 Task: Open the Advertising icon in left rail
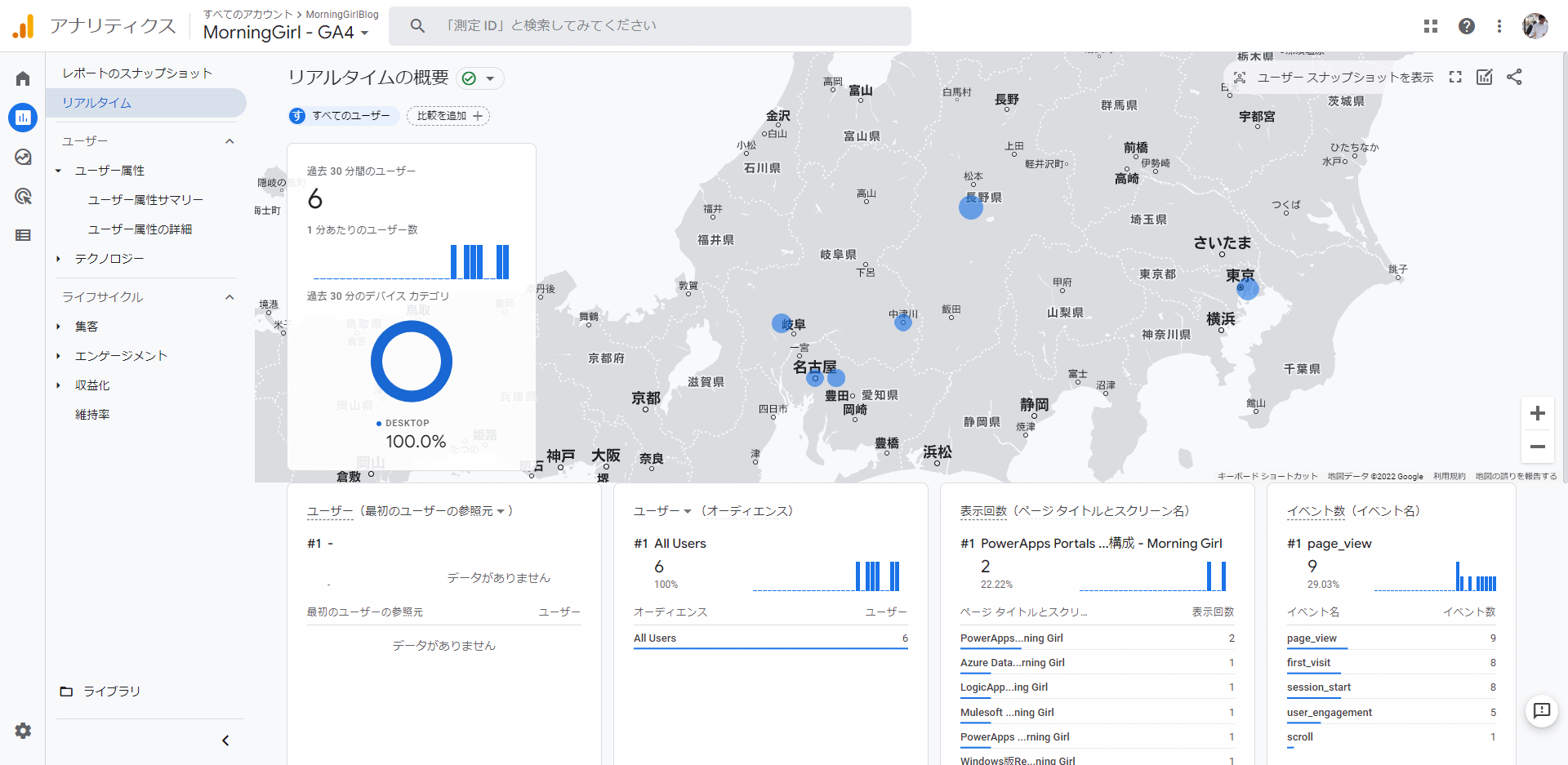click(23, 196)
